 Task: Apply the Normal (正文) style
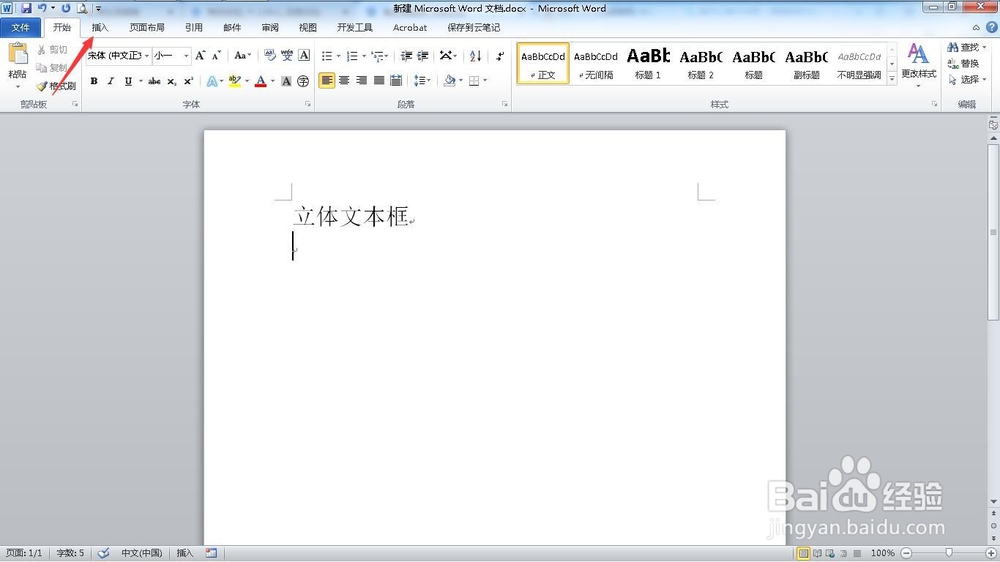[543, 63]
